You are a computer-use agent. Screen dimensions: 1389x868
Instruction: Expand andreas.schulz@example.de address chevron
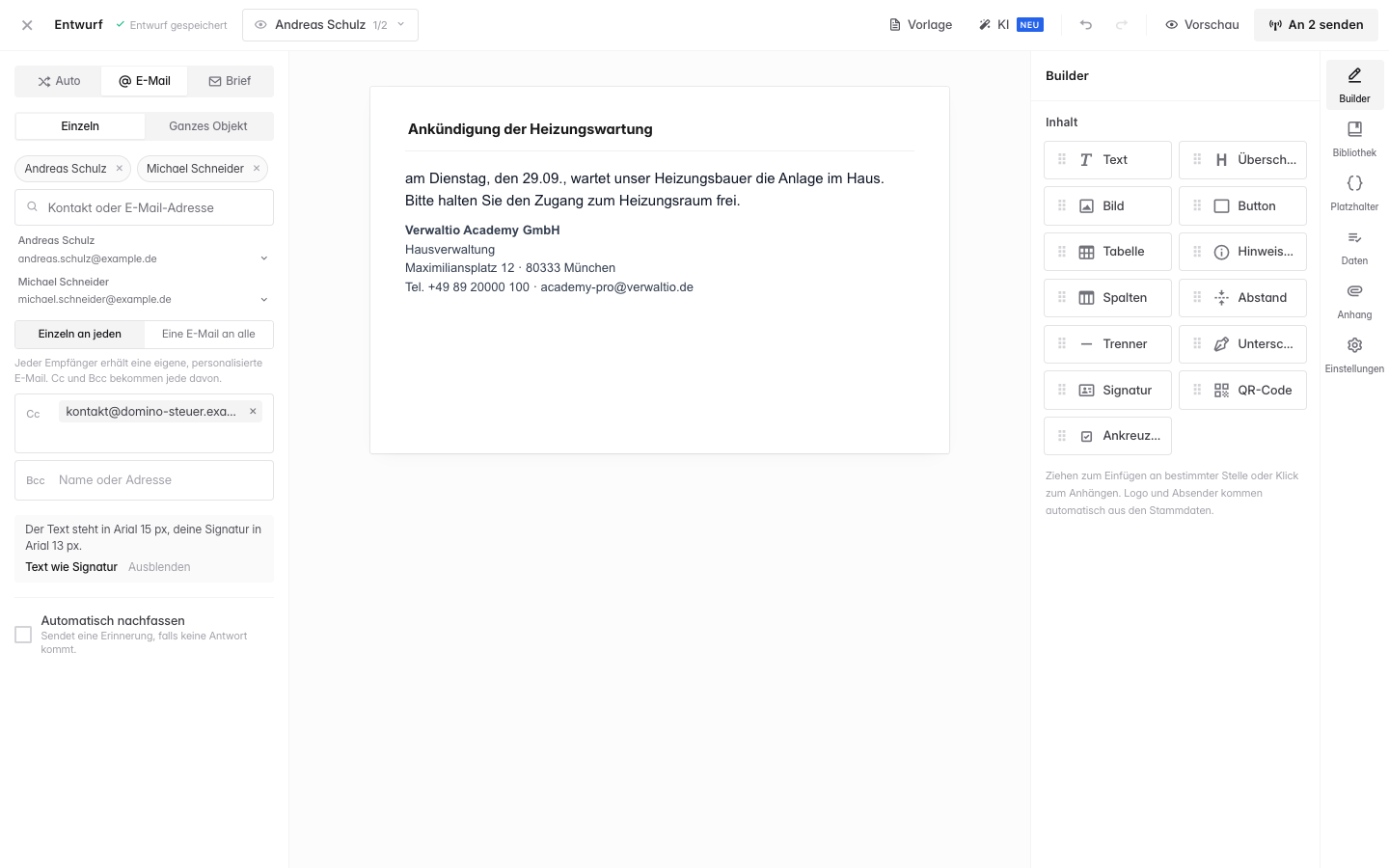point(264,258)
